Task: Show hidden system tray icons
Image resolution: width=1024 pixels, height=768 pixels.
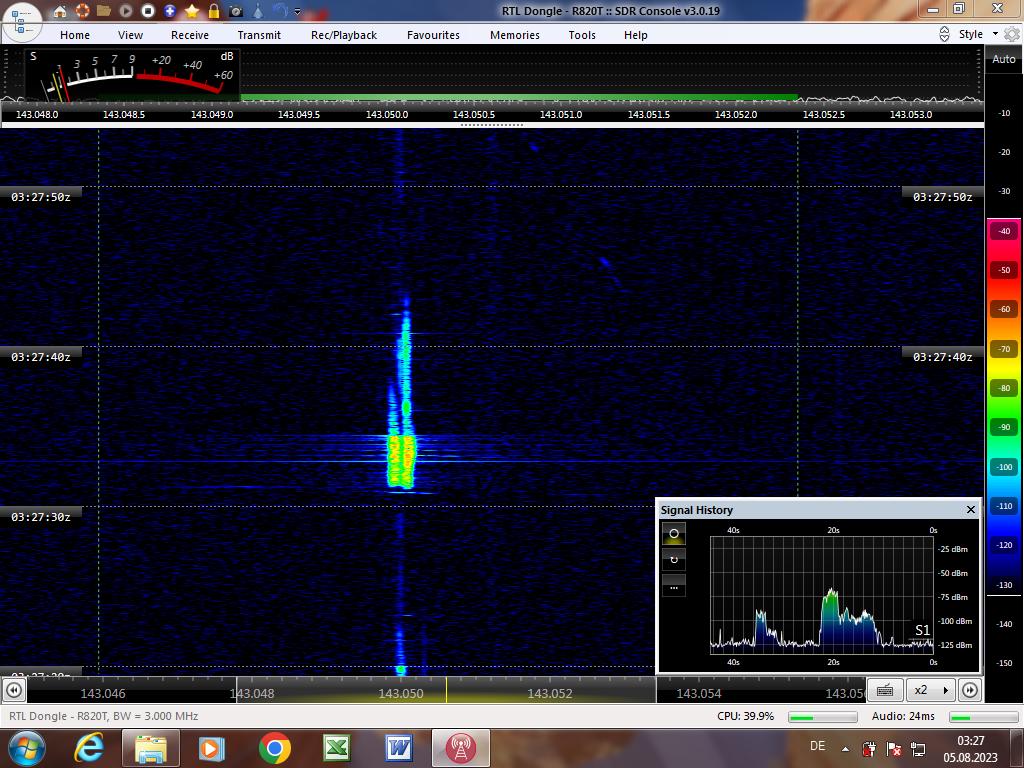Action: pos(845,749)
